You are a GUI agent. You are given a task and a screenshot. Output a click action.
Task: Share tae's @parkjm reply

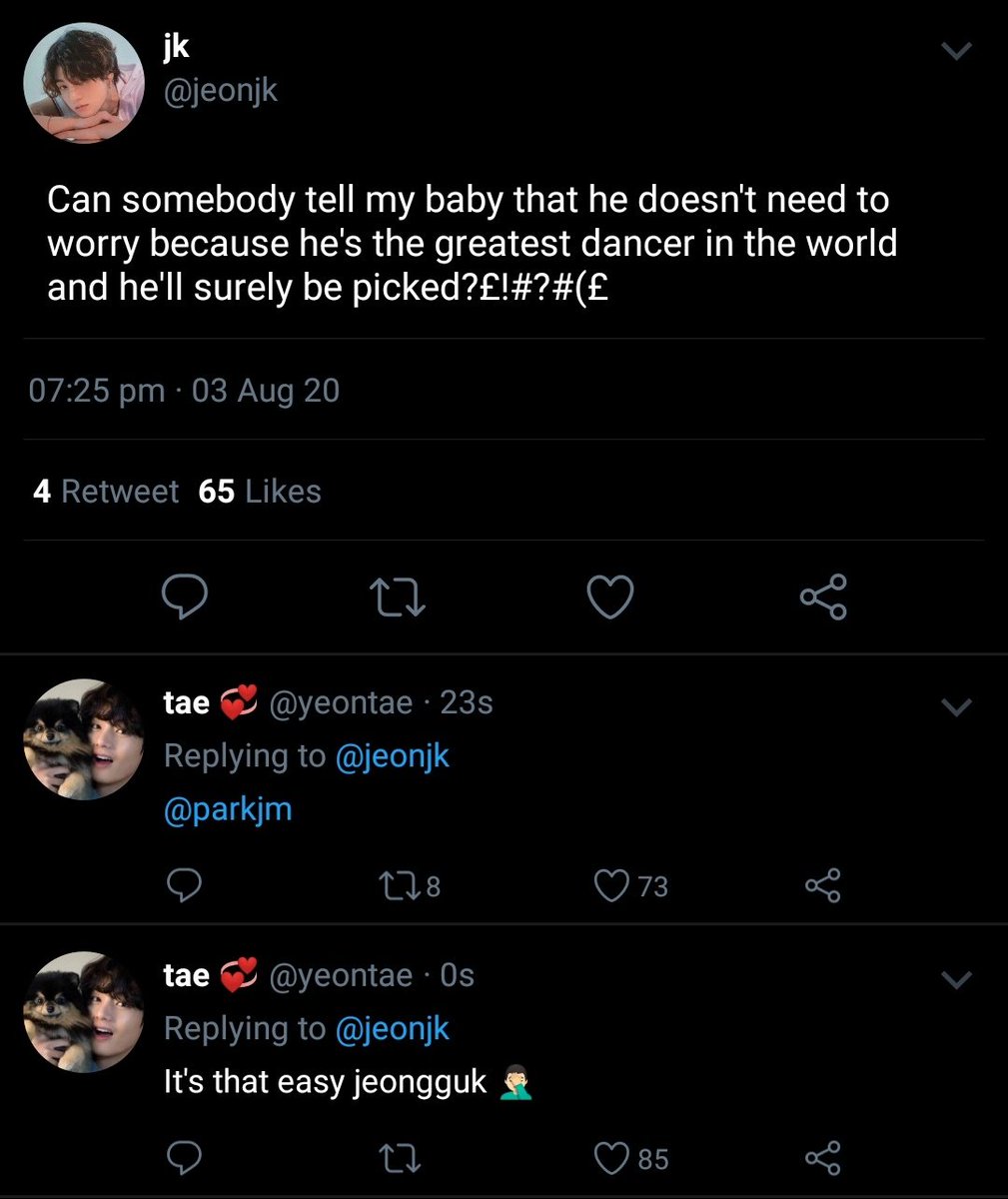point(822,886)
